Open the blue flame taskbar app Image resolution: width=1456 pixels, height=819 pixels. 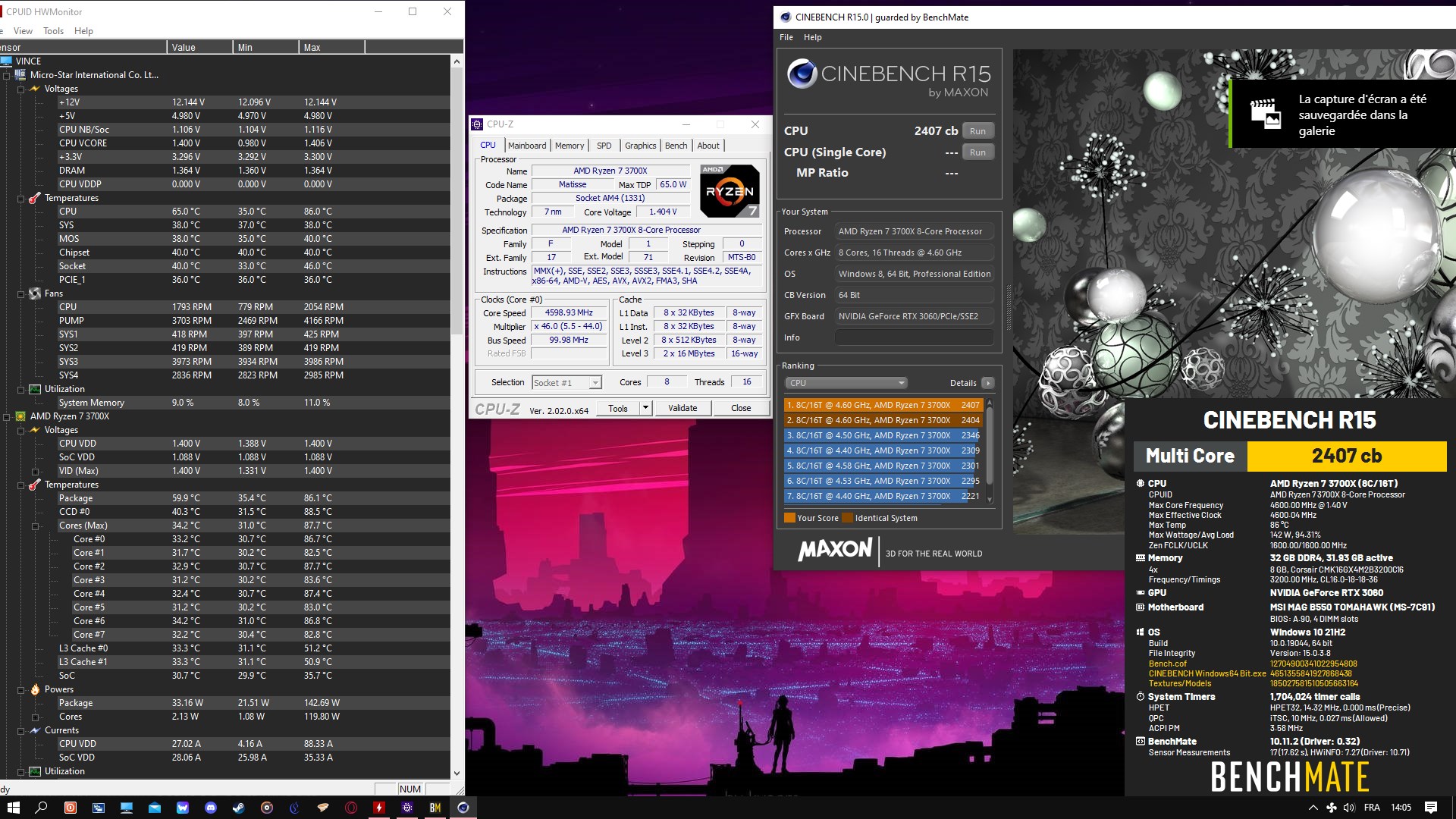click(295, 808)
